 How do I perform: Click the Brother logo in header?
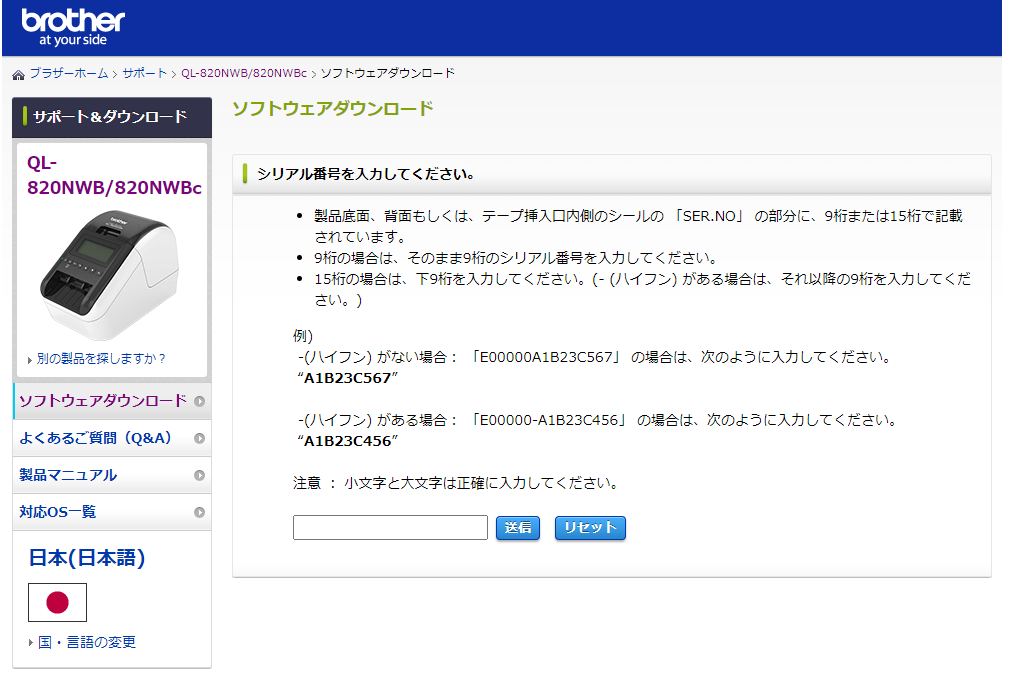[x=73, y=28]
